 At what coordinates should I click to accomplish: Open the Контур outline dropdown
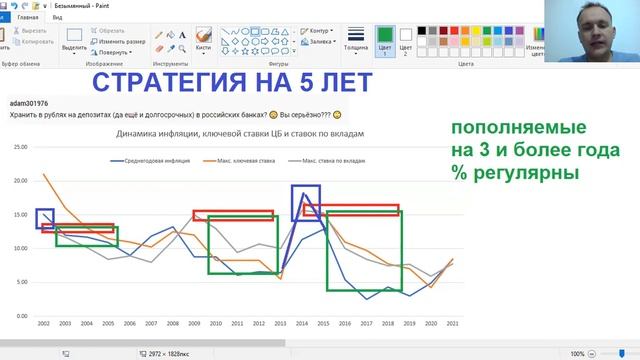(x=317, y=31)
